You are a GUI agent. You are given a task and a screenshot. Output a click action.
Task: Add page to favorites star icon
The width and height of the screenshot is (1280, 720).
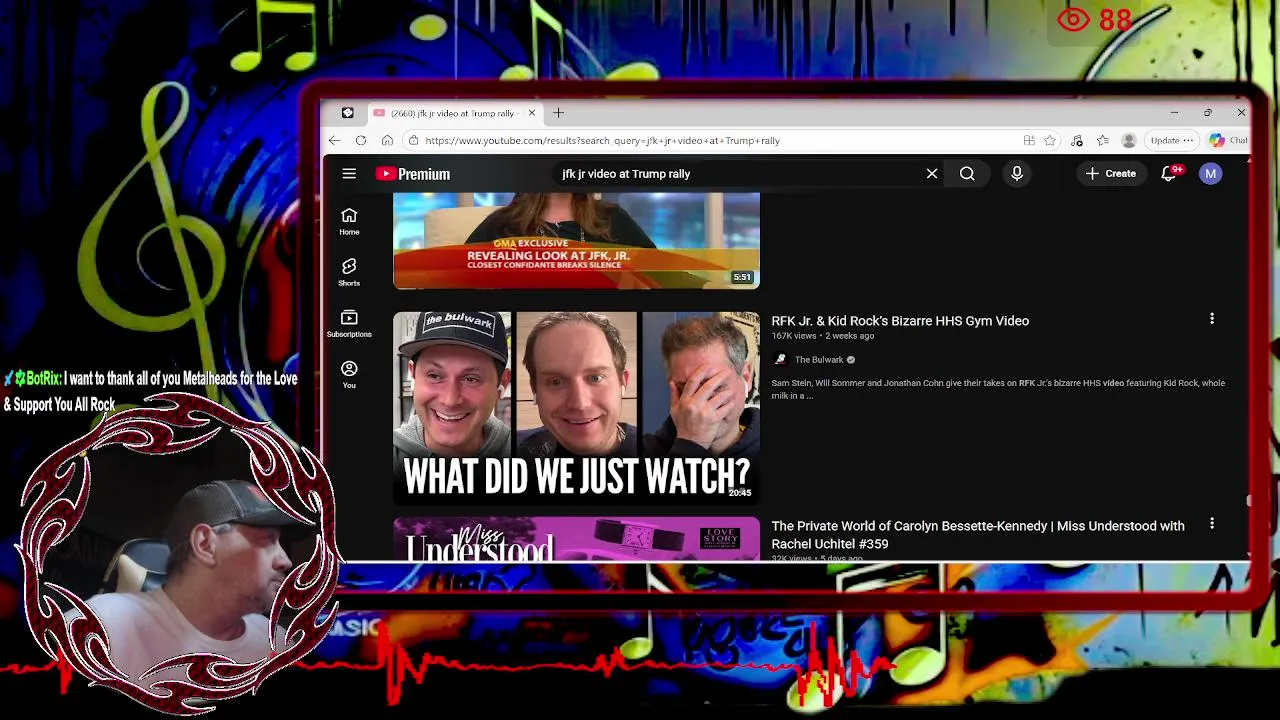tap(1050, 141)
